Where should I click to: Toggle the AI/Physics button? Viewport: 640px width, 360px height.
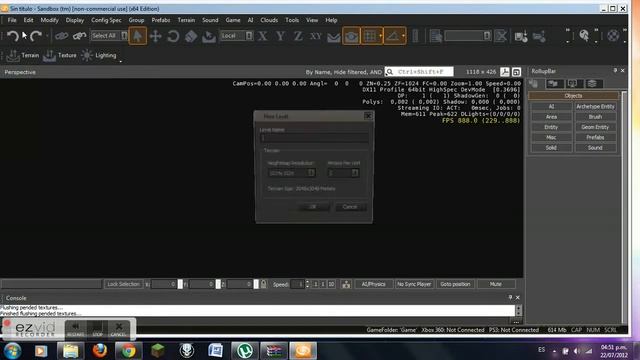click(x=373, y=284)
